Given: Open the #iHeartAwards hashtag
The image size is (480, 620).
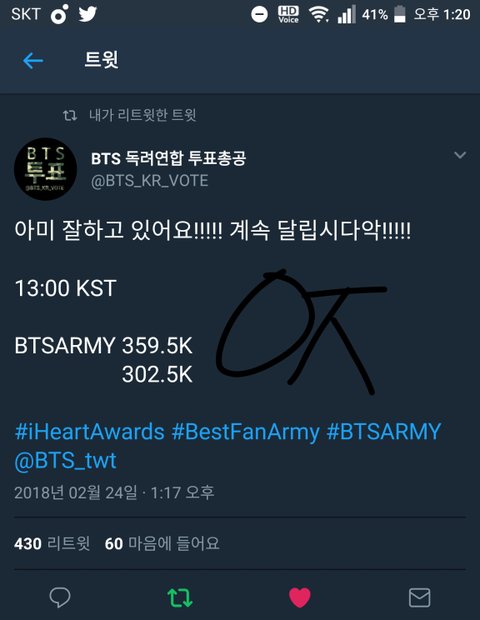Looking at the screenshot, I should [89, 431].
